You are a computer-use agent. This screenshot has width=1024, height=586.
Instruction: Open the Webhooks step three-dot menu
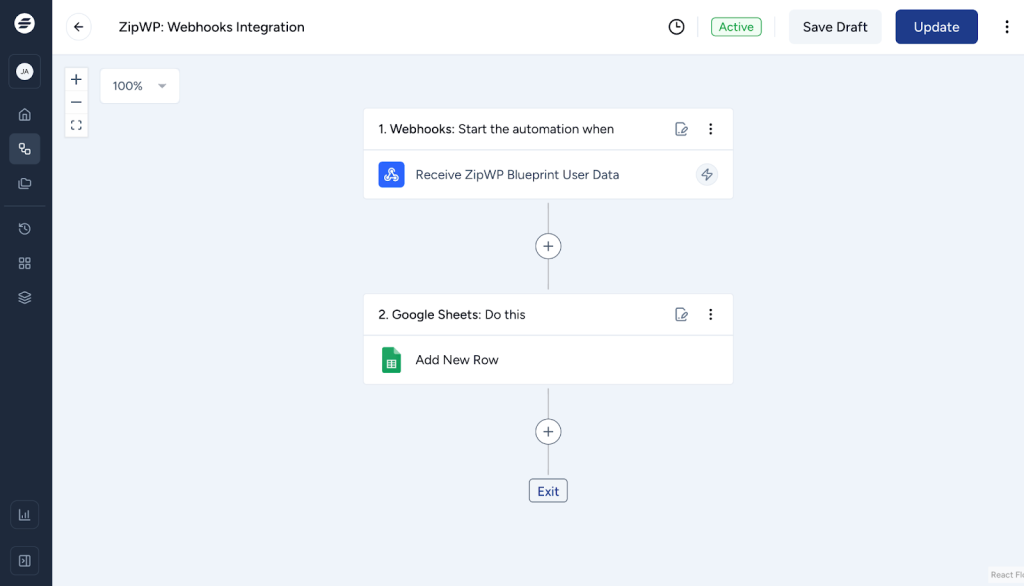711,129
